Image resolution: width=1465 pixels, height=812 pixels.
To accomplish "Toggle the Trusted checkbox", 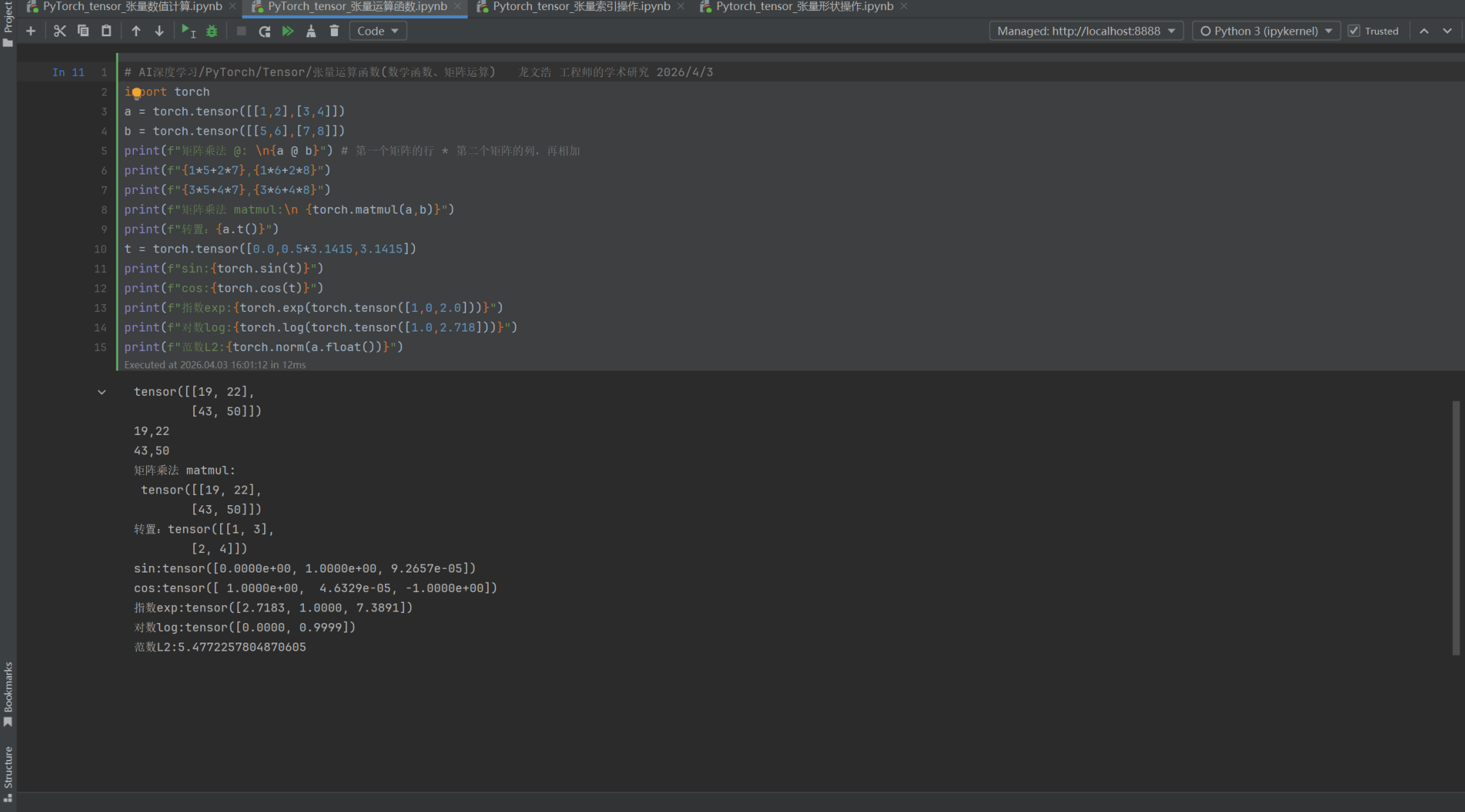I will [1354, 31].
